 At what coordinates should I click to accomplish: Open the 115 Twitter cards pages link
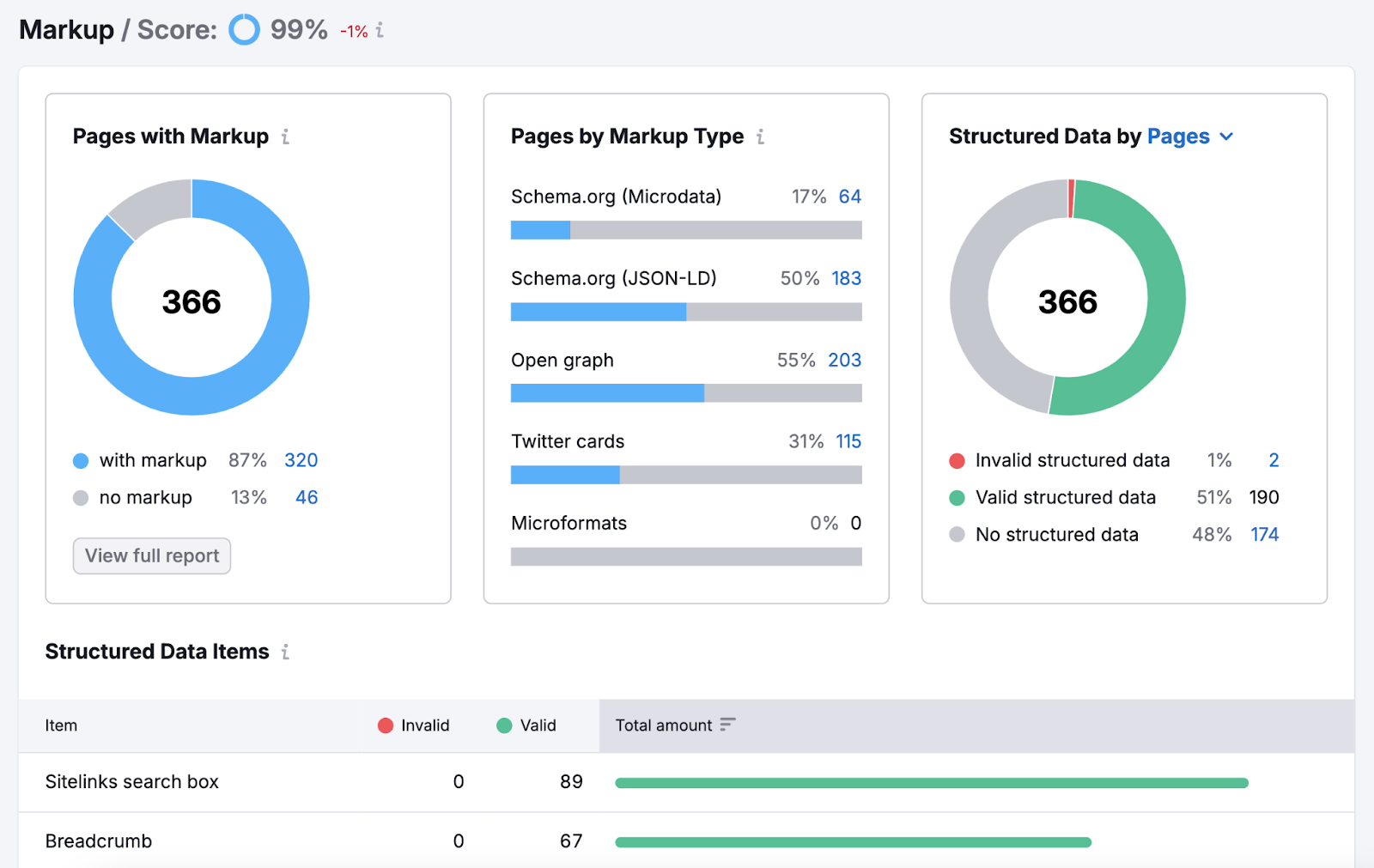(x=848, y=441)
